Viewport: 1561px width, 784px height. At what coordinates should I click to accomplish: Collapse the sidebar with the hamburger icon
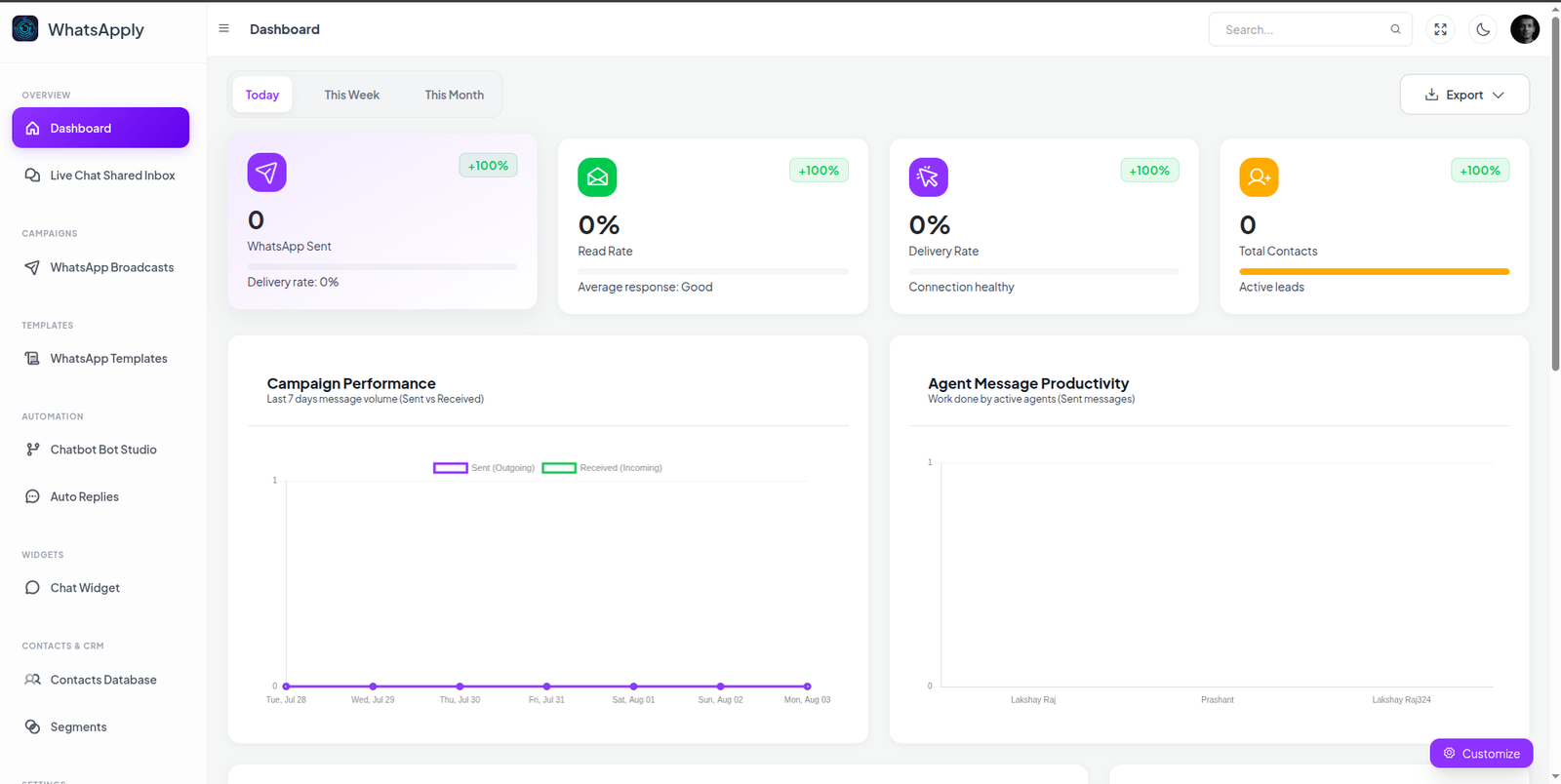(223, 28)
